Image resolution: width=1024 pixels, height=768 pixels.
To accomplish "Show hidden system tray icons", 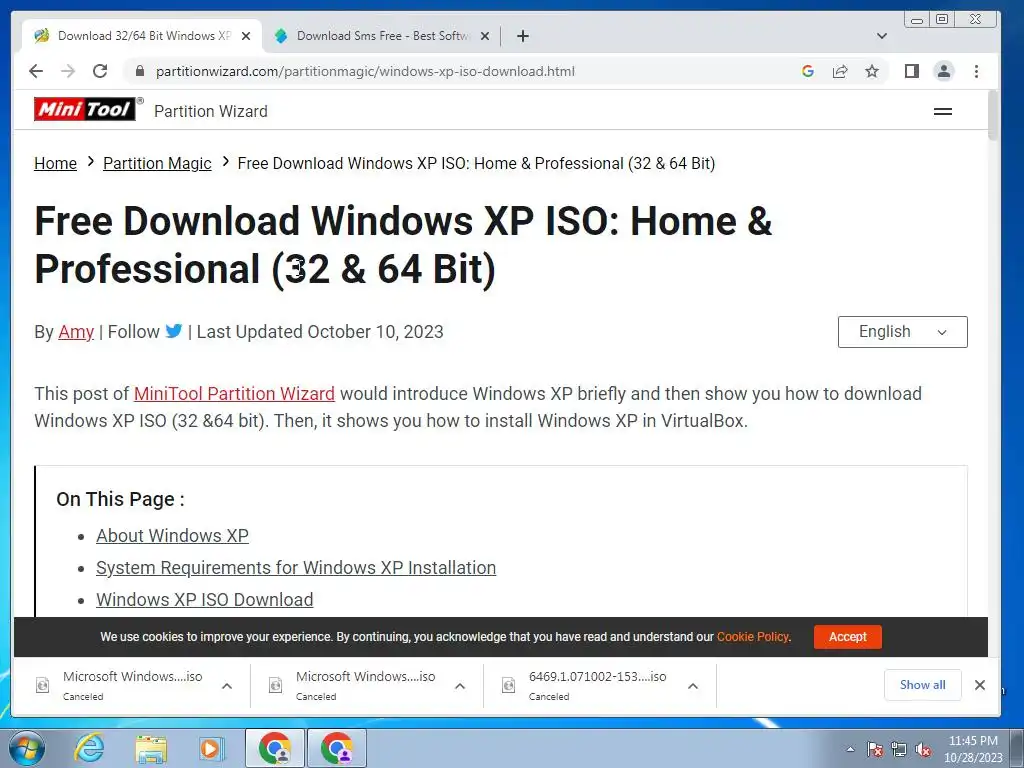I will (x=850, y=749).
